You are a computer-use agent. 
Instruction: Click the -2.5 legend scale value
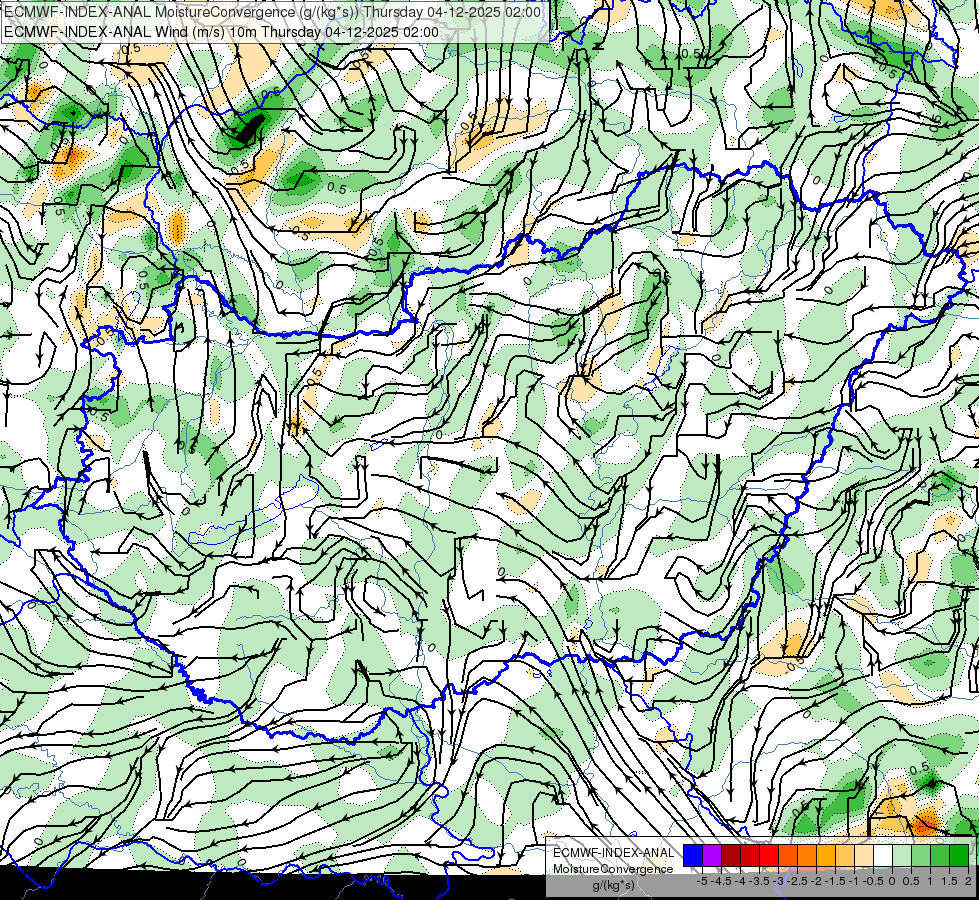coord(797,881)
